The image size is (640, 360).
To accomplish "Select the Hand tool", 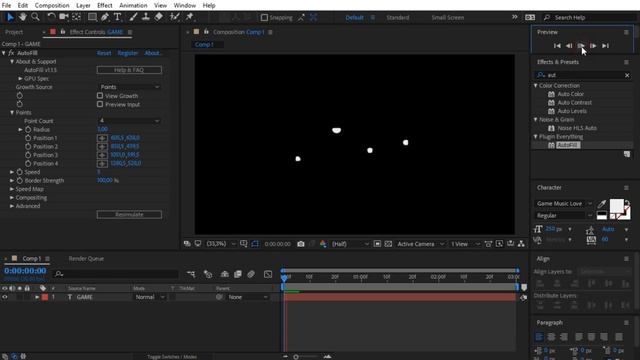I will coord(22,17).
